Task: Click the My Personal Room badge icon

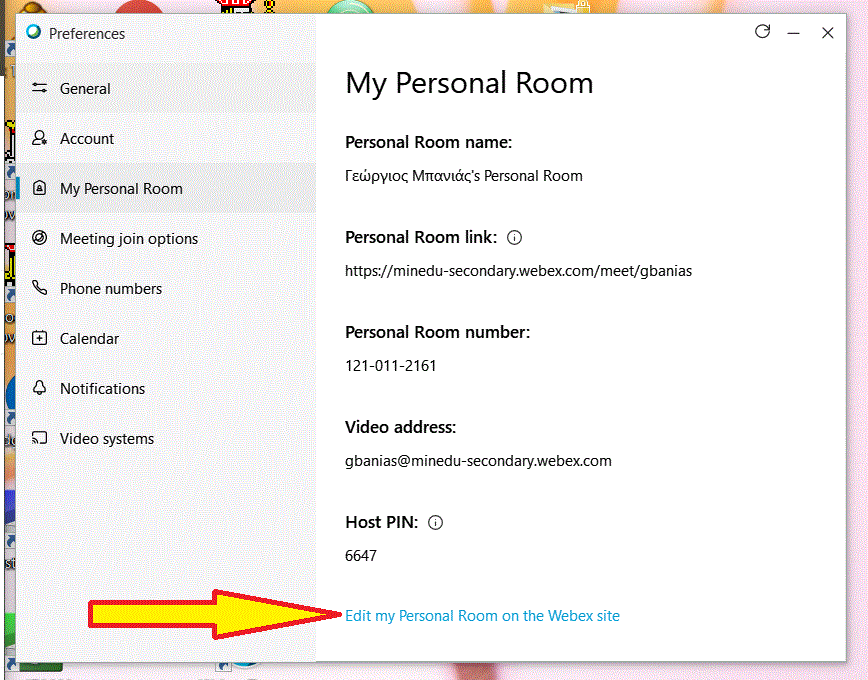Action: click(x=39, y=188)
